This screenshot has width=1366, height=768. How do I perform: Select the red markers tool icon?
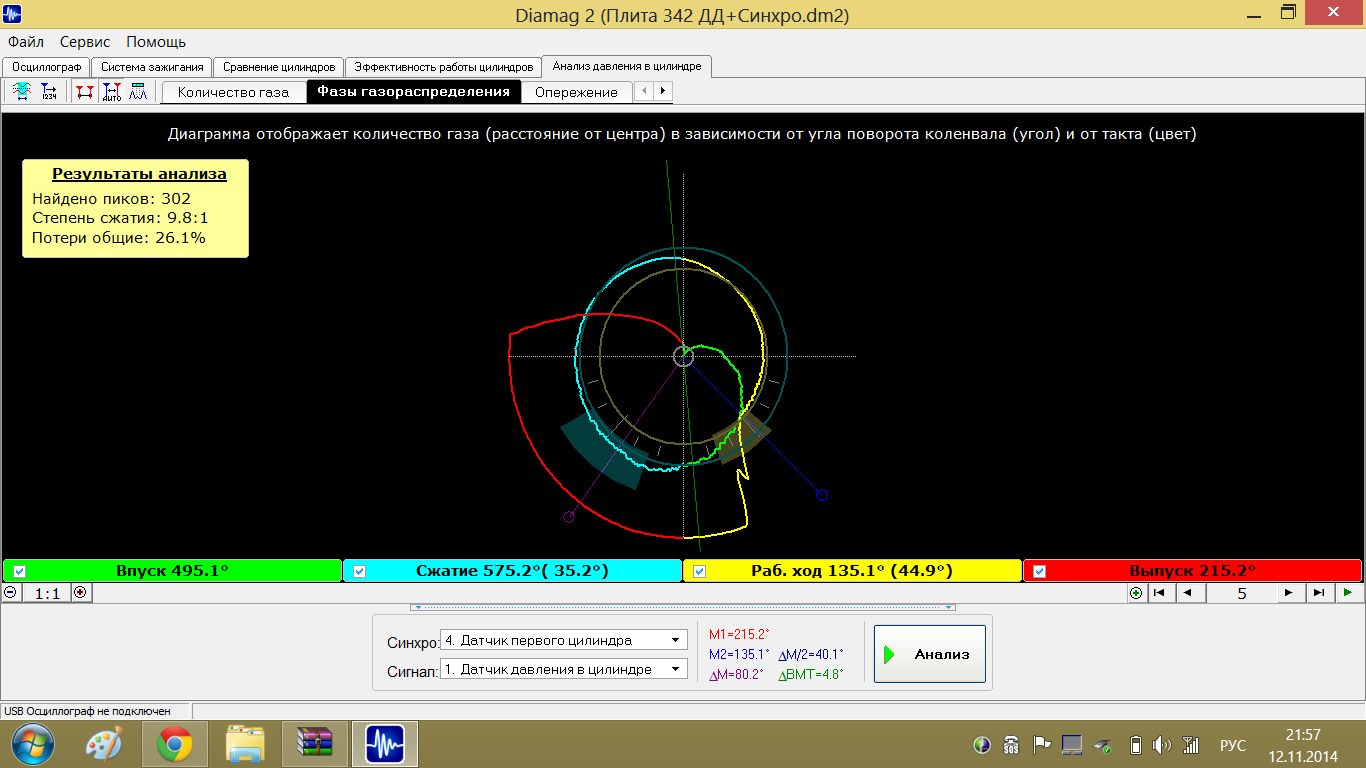click(x=85, y=91)
